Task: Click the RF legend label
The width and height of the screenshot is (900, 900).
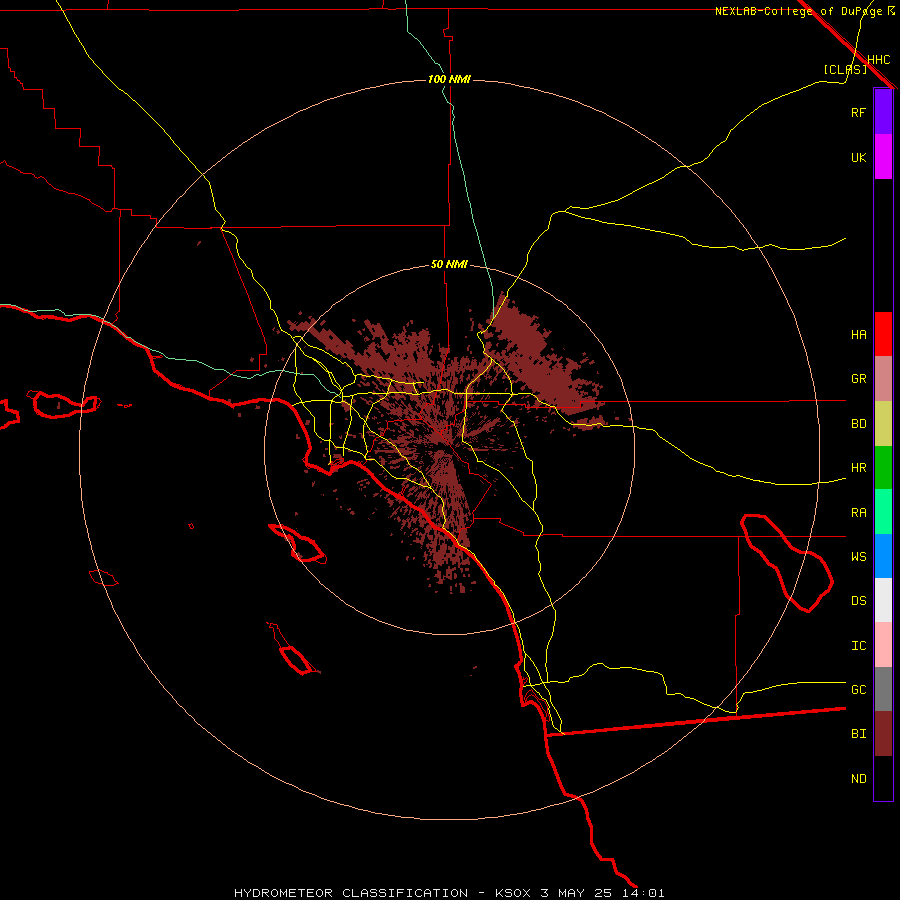Action: point(858,112)
